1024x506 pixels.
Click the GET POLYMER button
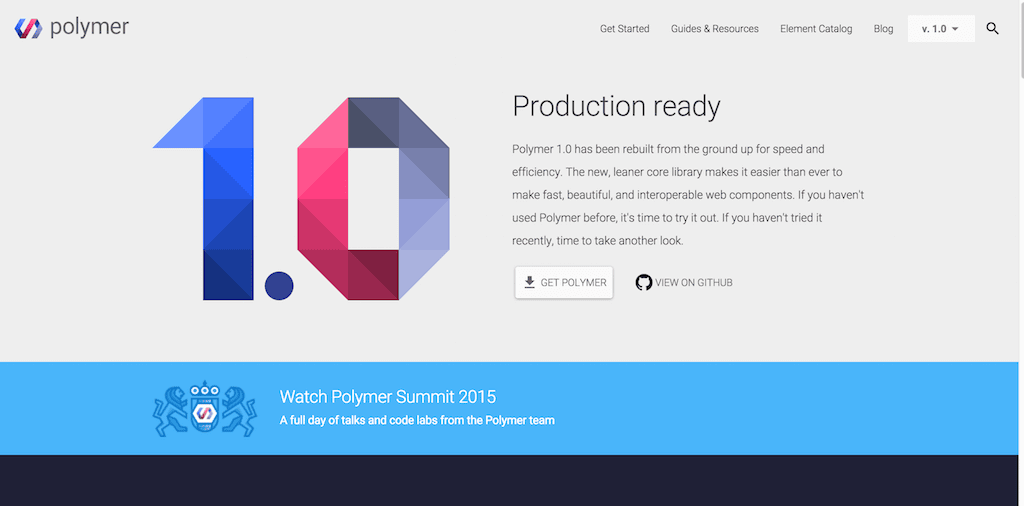tap(564, 283)
